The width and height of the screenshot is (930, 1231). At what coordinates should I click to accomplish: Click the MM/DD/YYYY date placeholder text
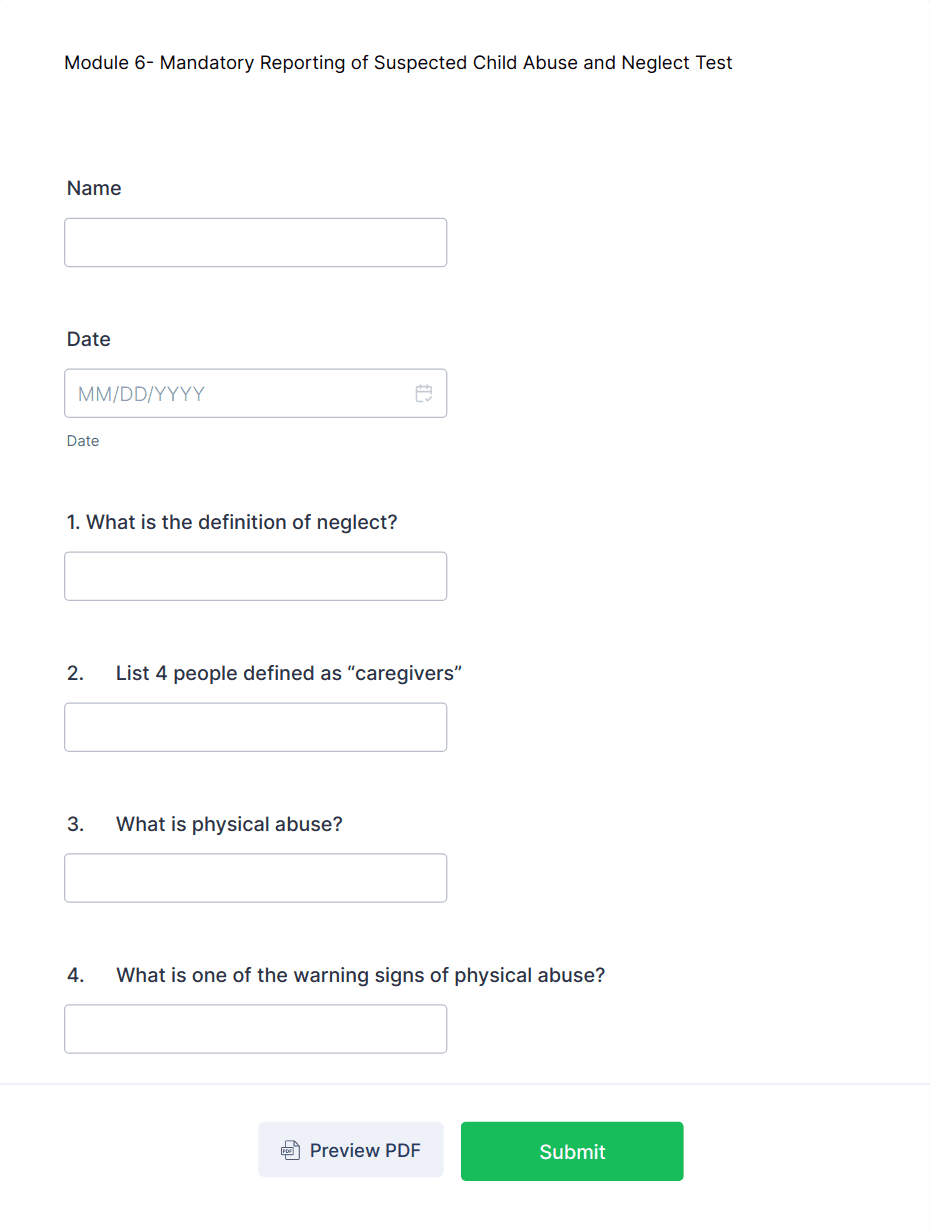point(141,394)
